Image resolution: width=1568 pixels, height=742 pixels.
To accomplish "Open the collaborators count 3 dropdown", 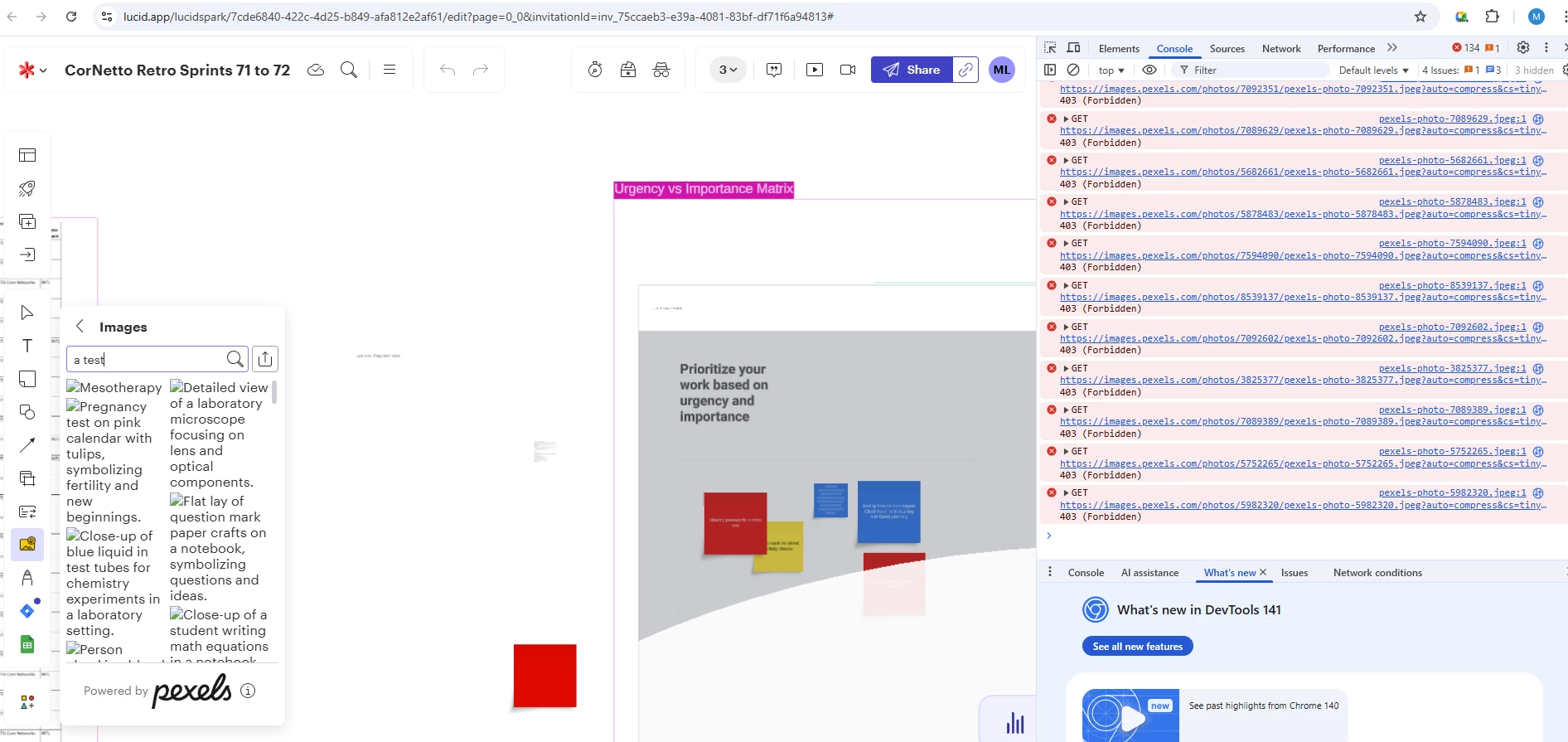I will (x=728, y=70).
